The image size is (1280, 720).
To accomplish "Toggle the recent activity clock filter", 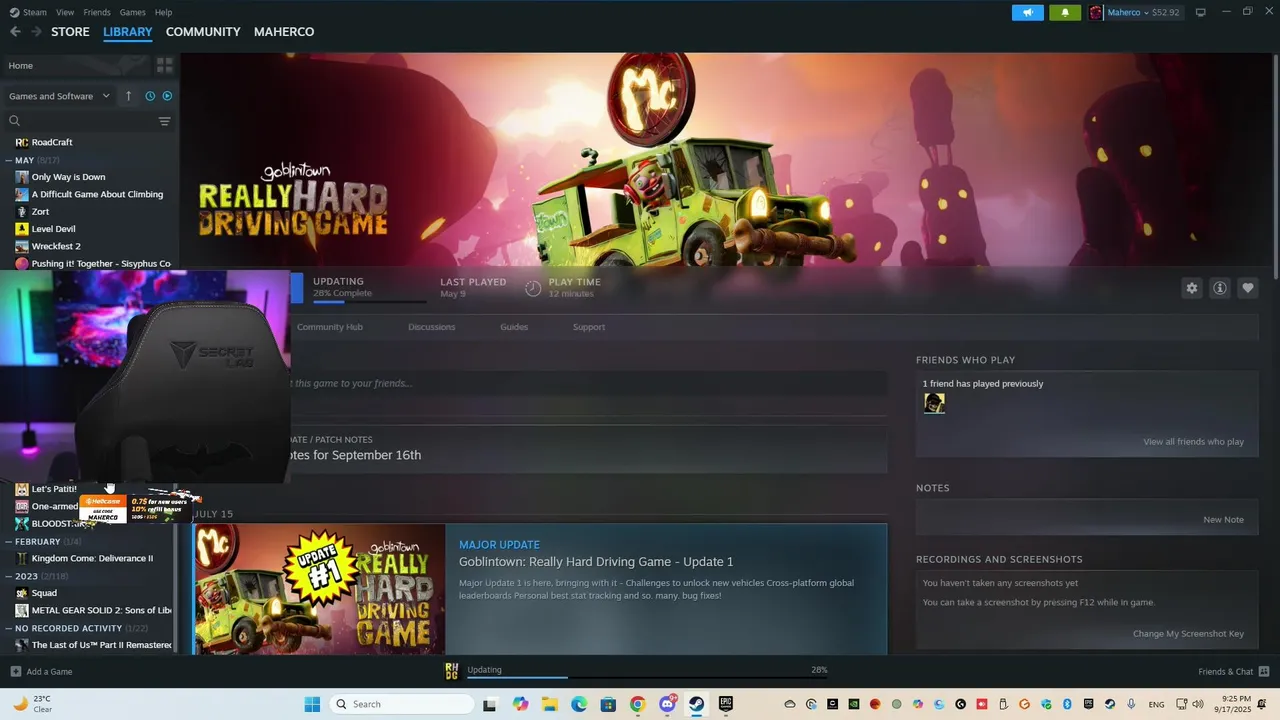I will (150, 96).
